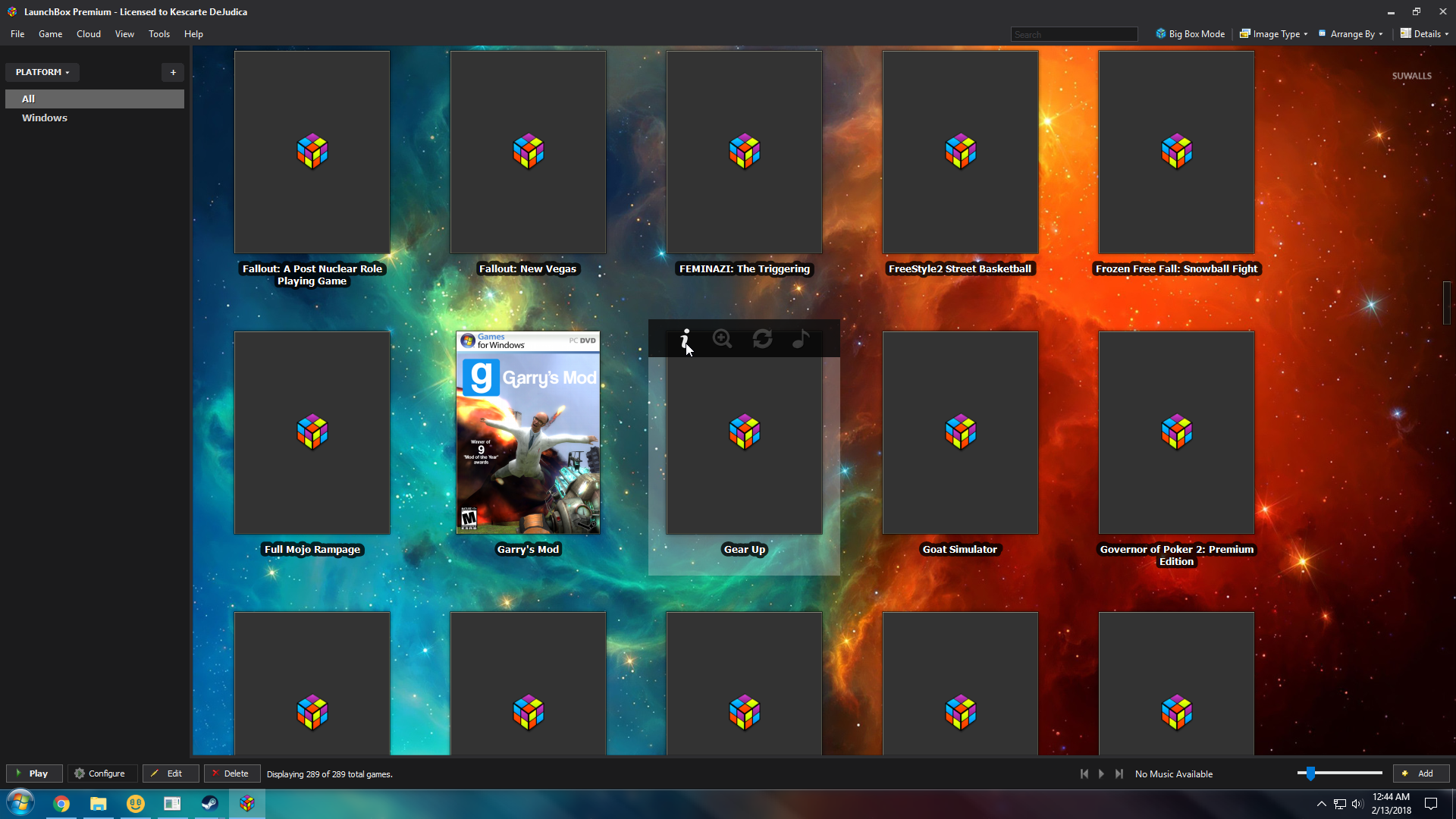Click the volume icon in system tray
Image resolution: width=1456 pixels, height=819 pixels.
coord(1357,804)
